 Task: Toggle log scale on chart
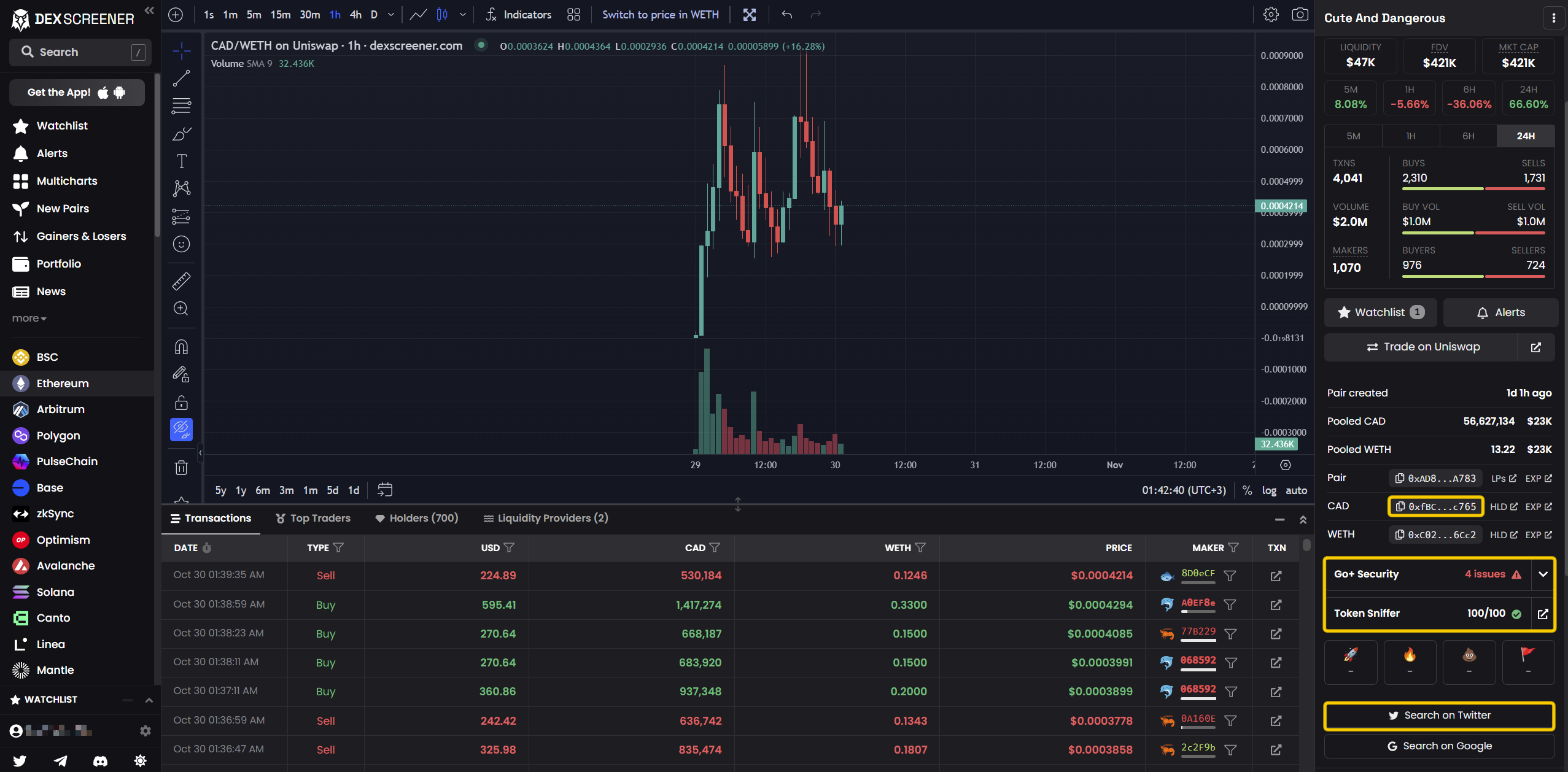tap(1269, 490)
